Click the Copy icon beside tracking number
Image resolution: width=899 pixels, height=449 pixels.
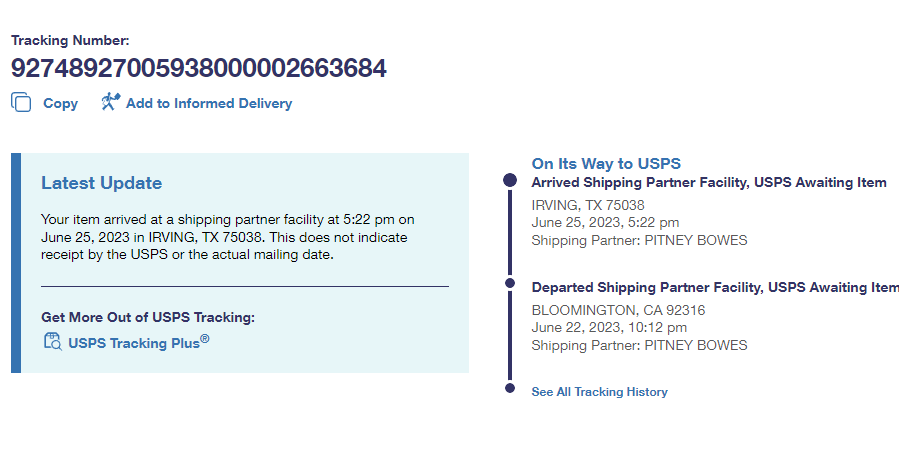pos(21,102)
